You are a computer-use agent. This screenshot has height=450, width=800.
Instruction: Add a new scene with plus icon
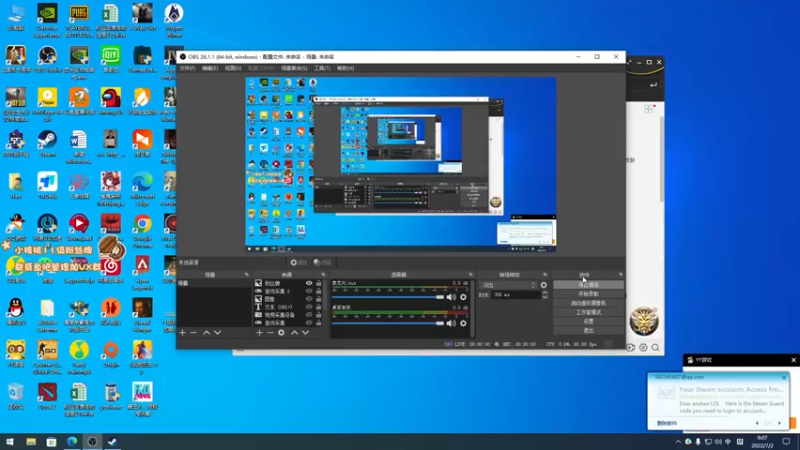click(x=183, y=333)
